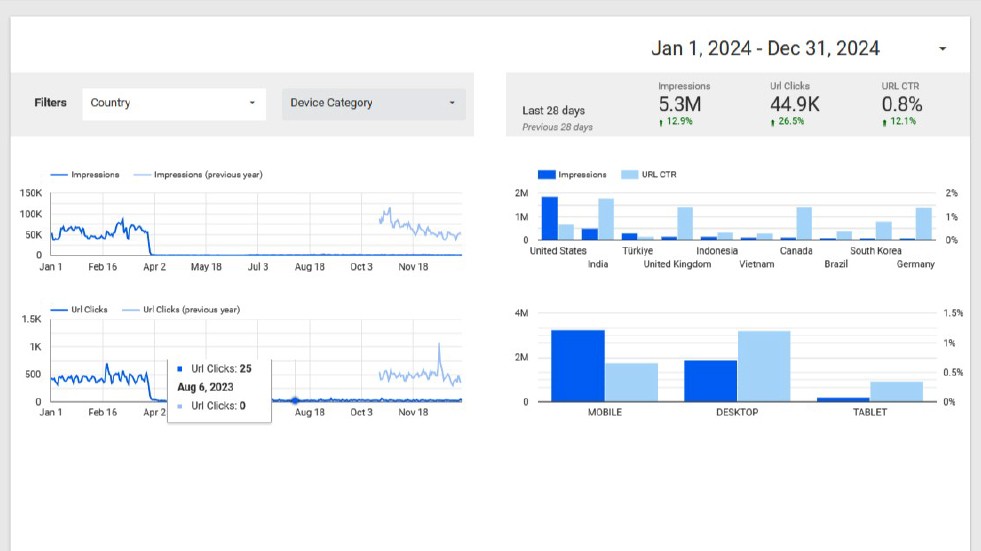
Task: Toggle Url Clicks (previous year) legend entry
Action: coord(191,310)
